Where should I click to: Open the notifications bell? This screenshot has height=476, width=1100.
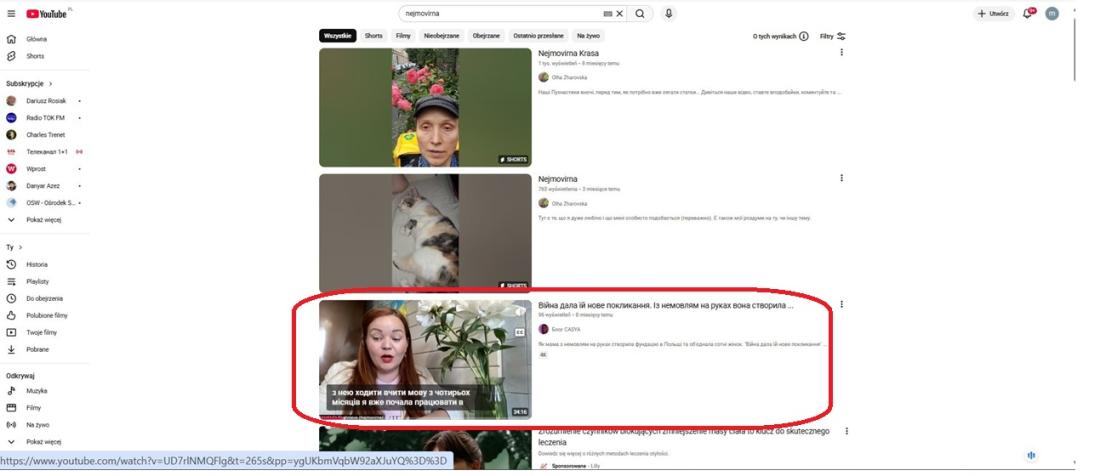click(x=1029, y=14)
